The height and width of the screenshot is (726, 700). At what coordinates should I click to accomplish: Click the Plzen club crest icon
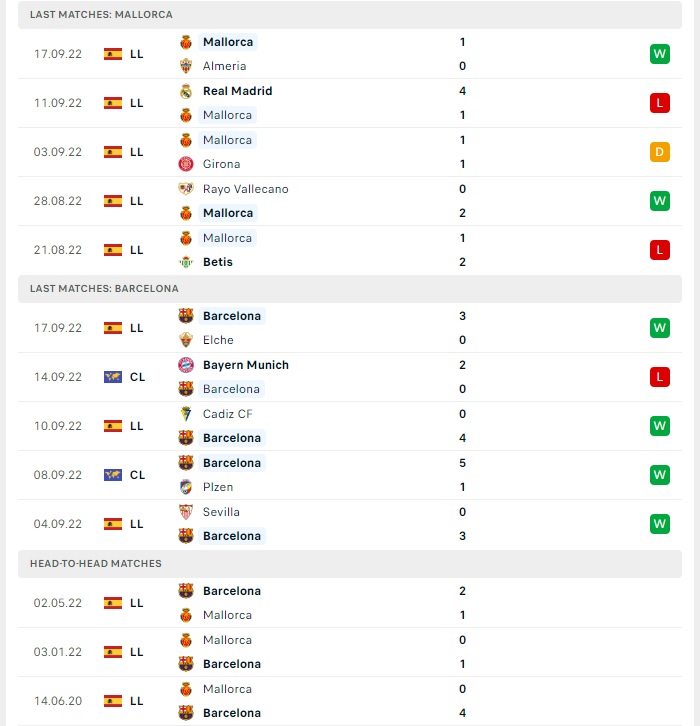point(186,487)
